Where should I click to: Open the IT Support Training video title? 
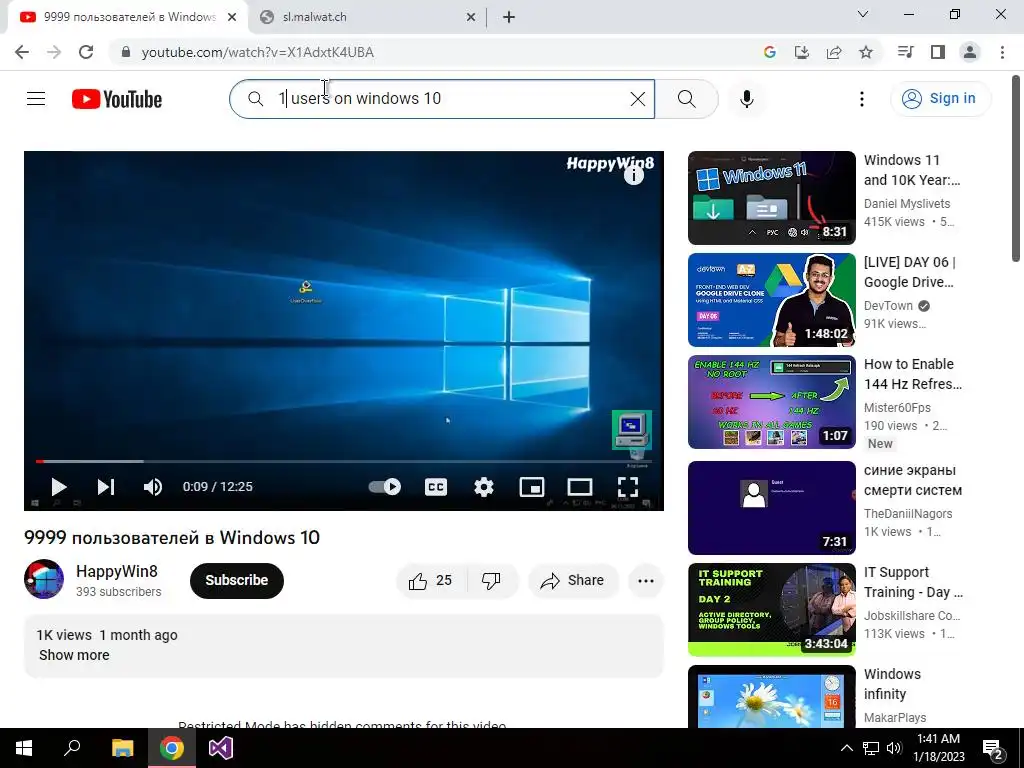click(x=913, y=582)
